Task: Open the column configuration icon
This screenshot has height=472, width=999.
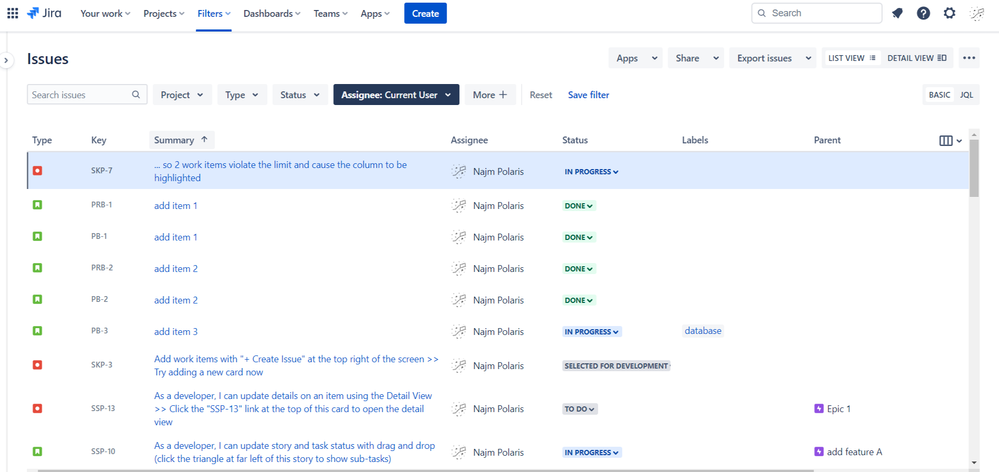Action: coord(950,141)
